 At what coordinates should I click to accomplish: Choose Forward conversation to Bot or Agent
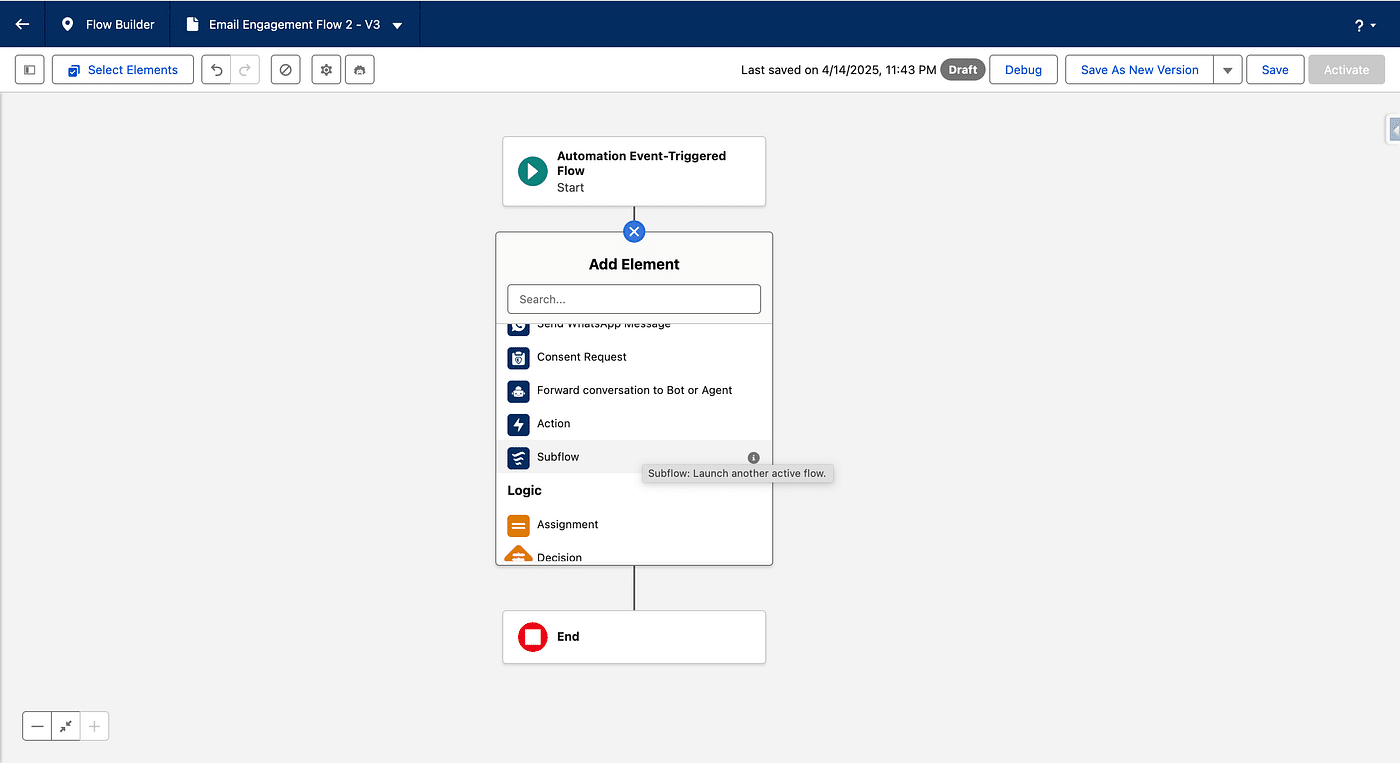pos(634,390)
